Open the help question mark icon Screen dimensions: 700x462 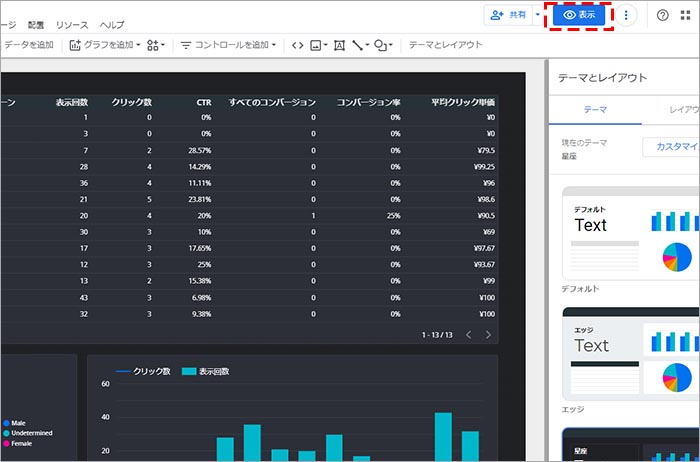(x=662, y=16)
